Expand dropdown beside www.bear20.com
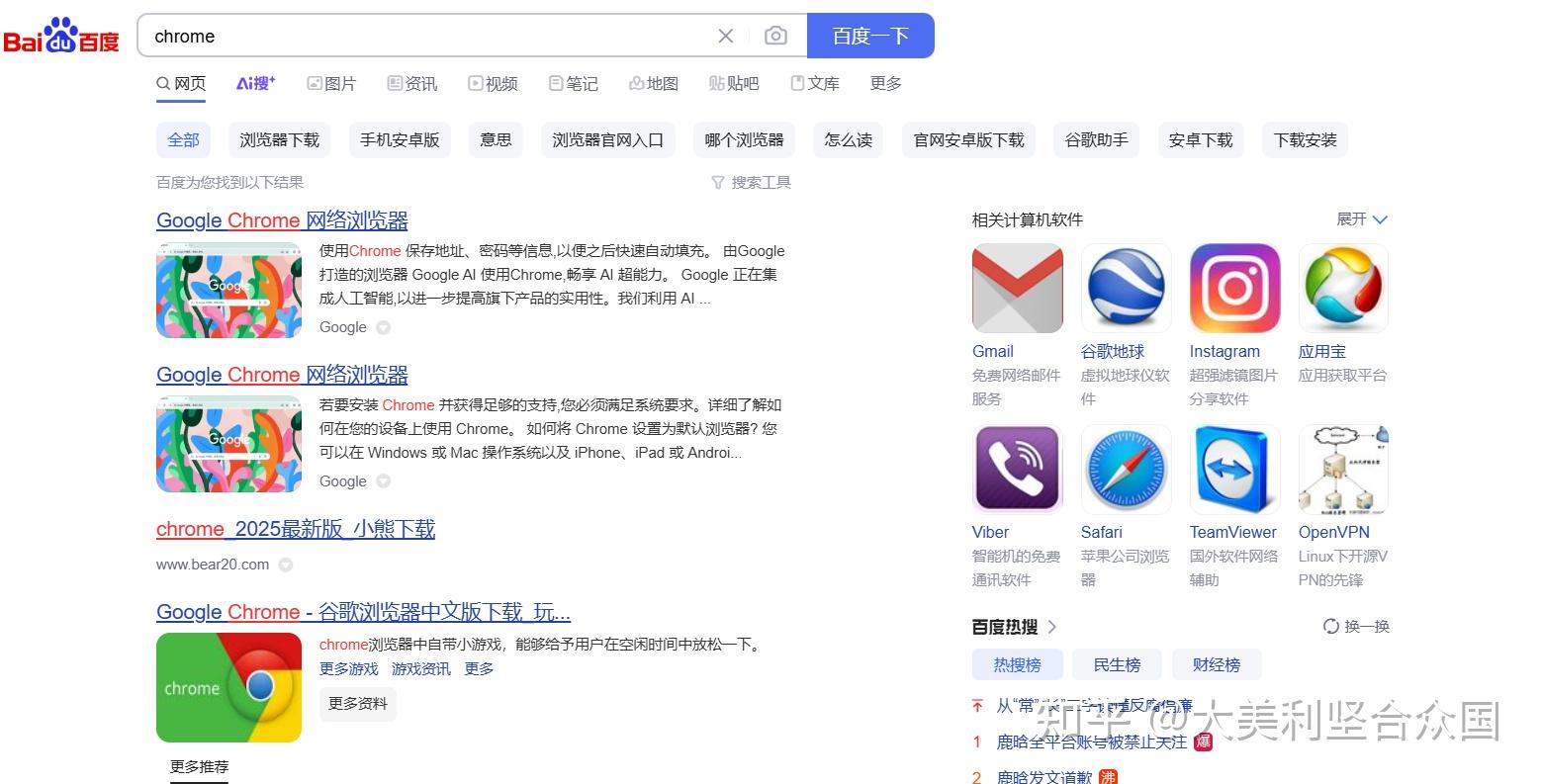The width and height of the screenshot is (1541, 784). click(x=285, y=565)
